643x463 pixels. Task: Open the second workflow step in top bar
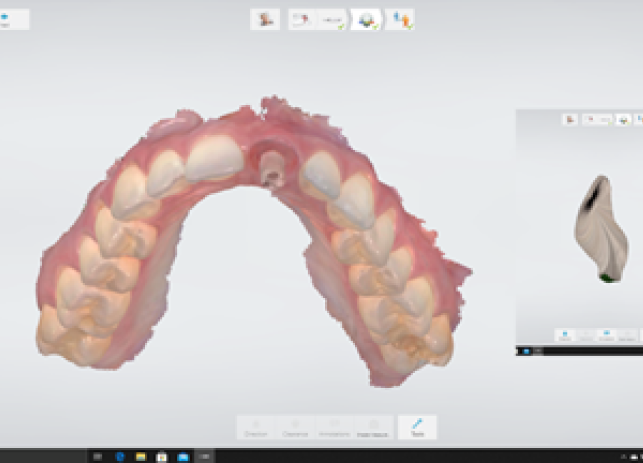[x=300, y=19]
